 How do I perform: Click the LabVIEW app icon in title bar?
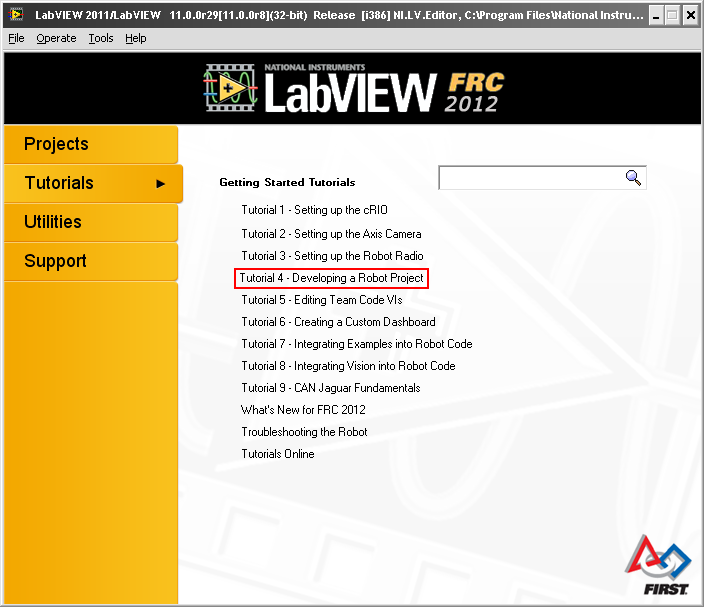coord(16,15)
